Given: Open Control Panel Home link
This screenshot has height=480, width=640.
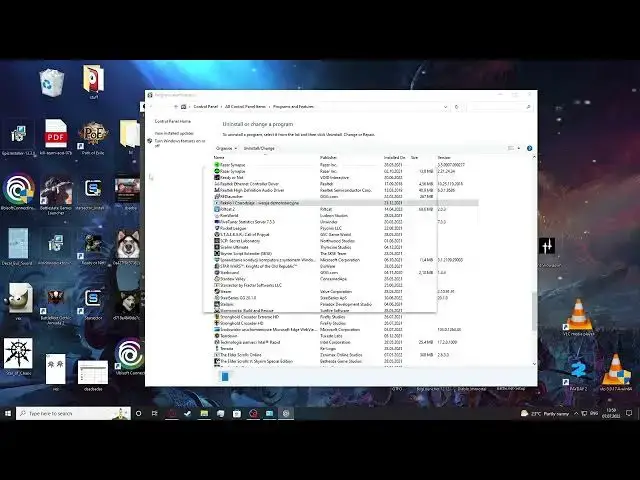Looking at the screenshot, I should 172,121.
